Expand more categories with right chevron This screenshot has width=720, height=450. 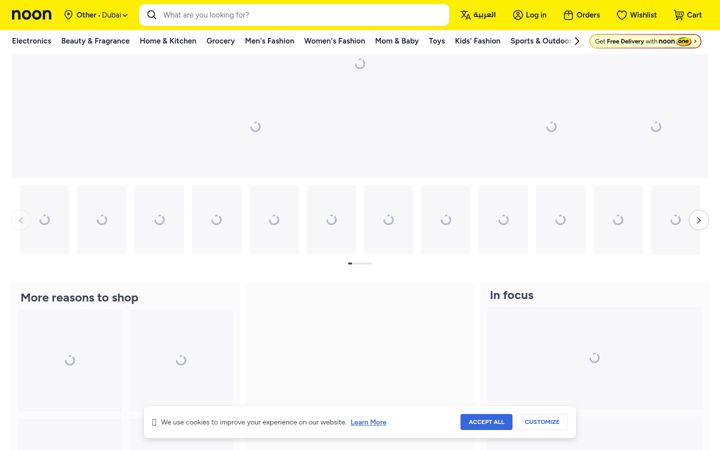click(x=577, y=41)
